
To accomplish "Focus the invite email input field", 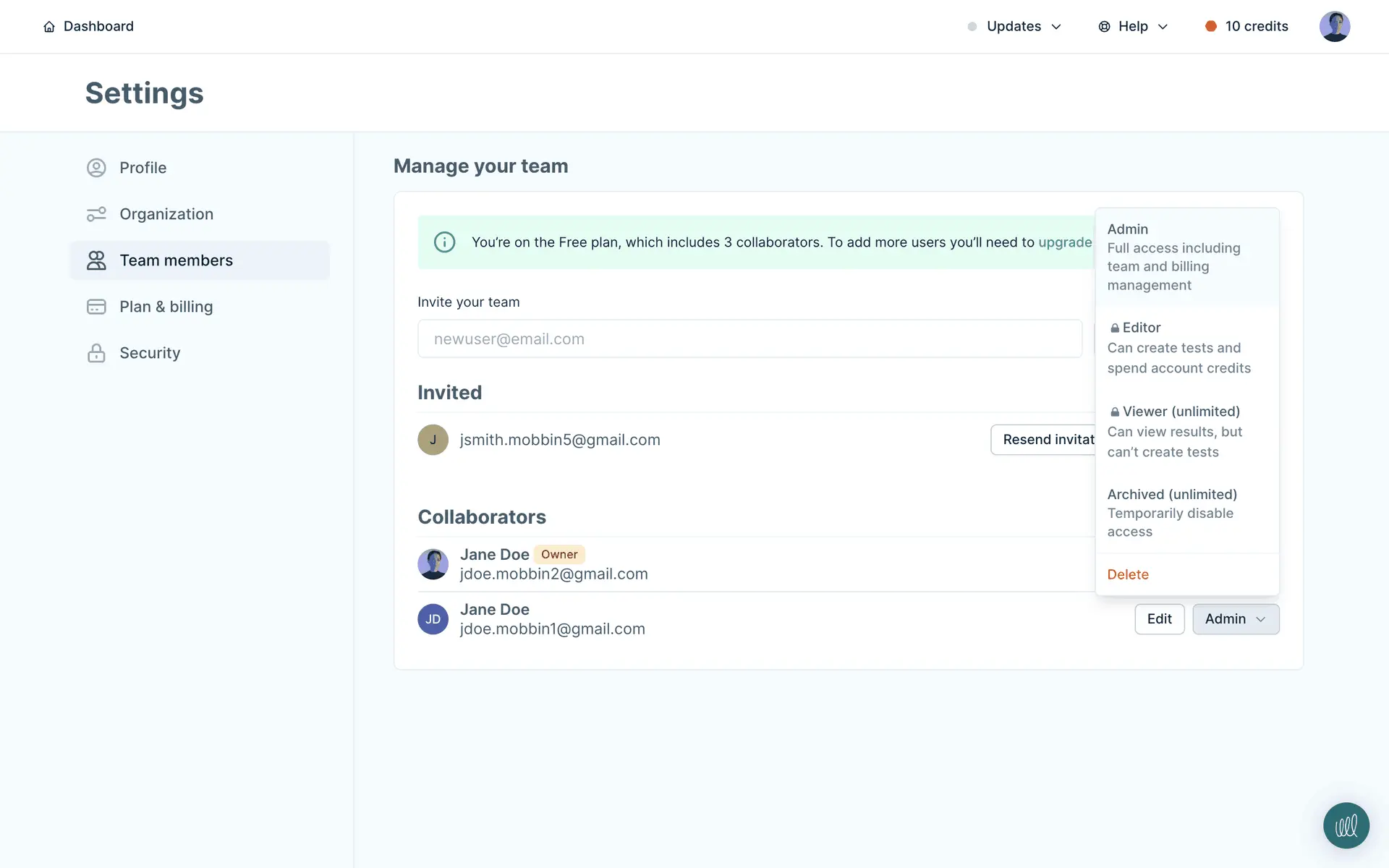I will coord(749,339).
